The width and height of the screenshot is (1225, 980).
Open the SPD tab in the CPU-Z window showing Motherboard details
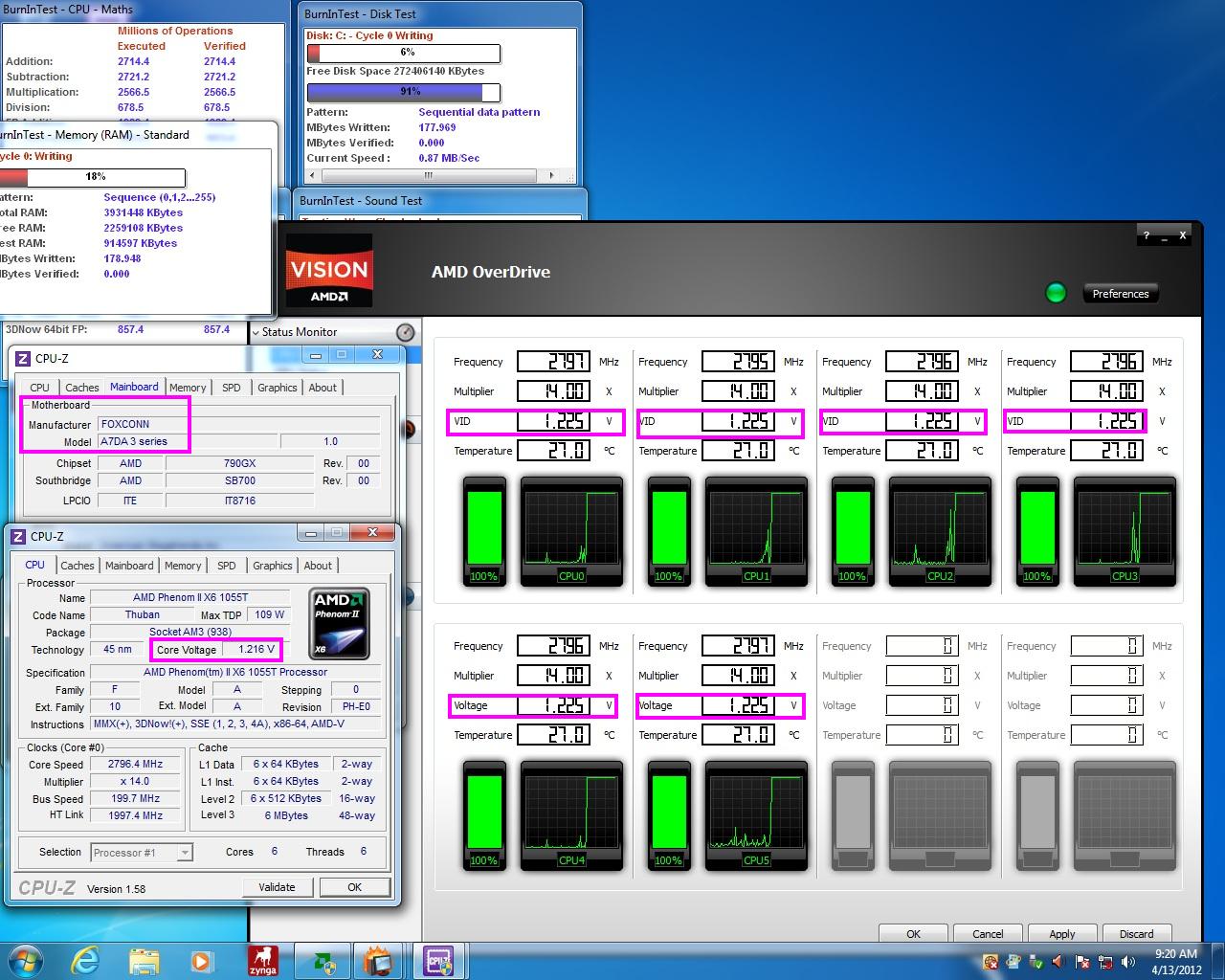(231, 388)
